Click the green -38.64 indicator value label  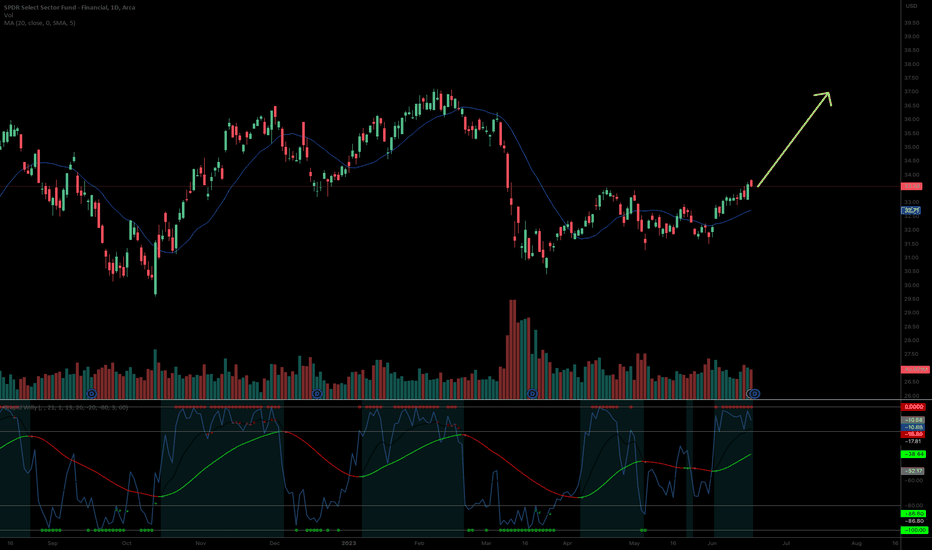coord(913,454)
